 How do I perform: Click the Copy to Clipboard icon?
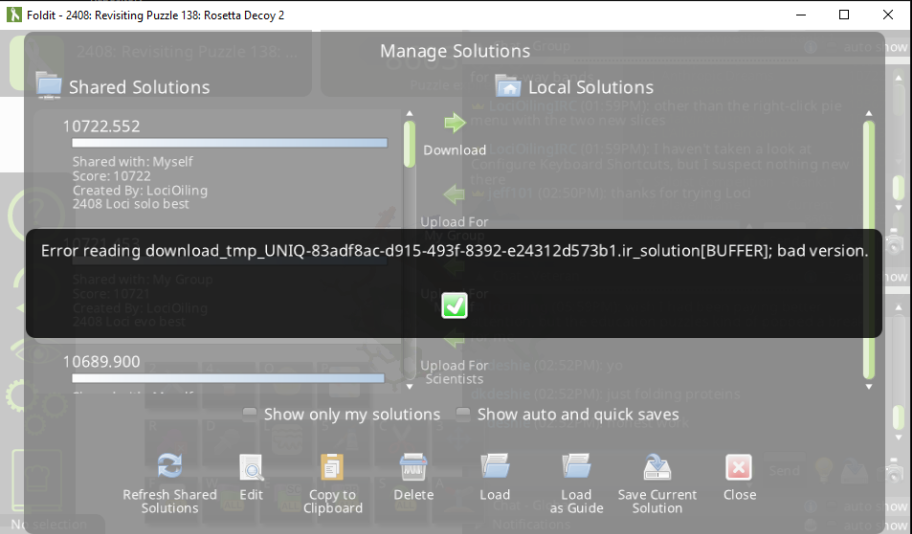(x=332, y=467)
